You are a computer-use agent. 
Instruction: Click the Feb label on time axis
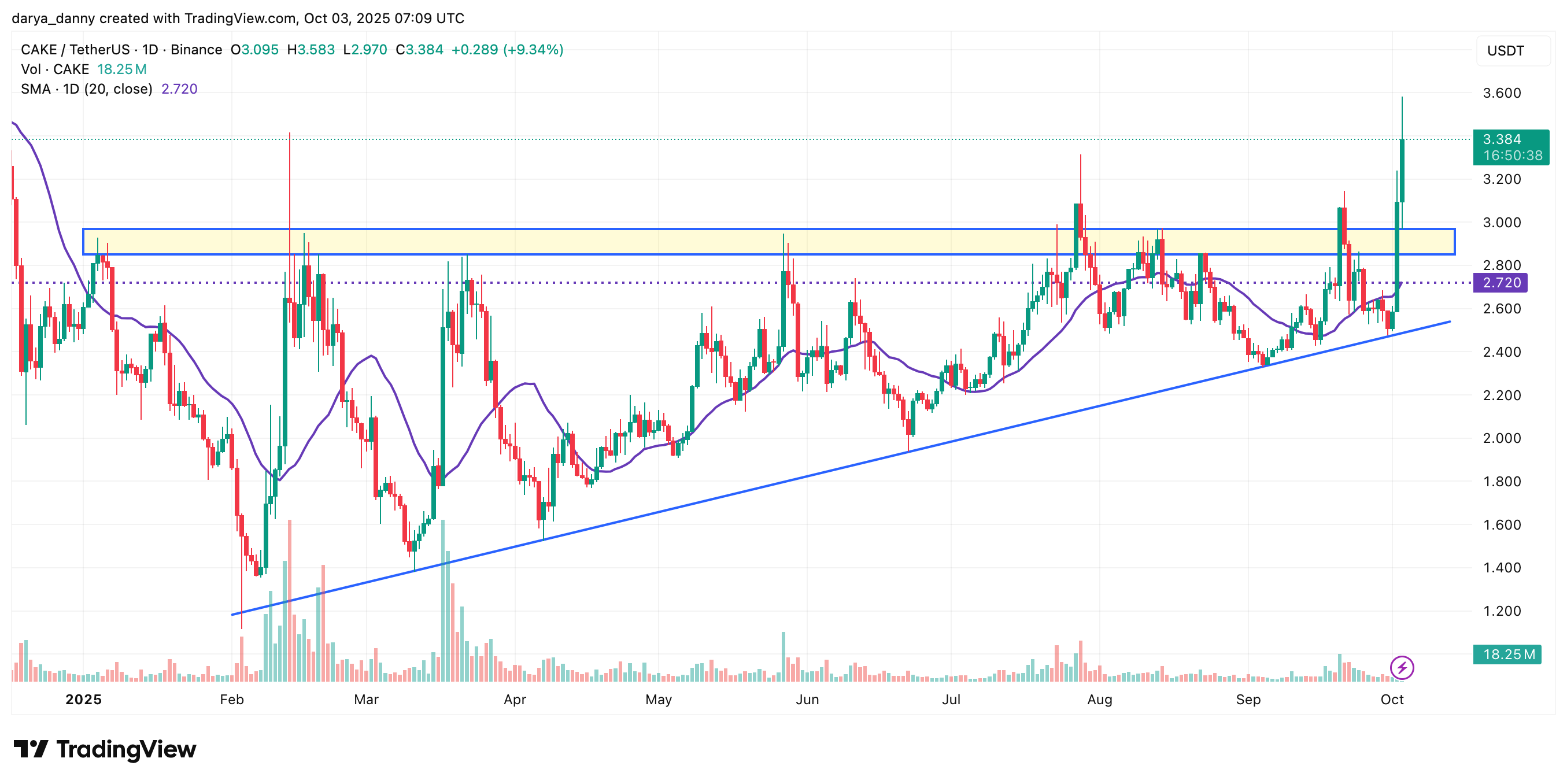point(231,700)
